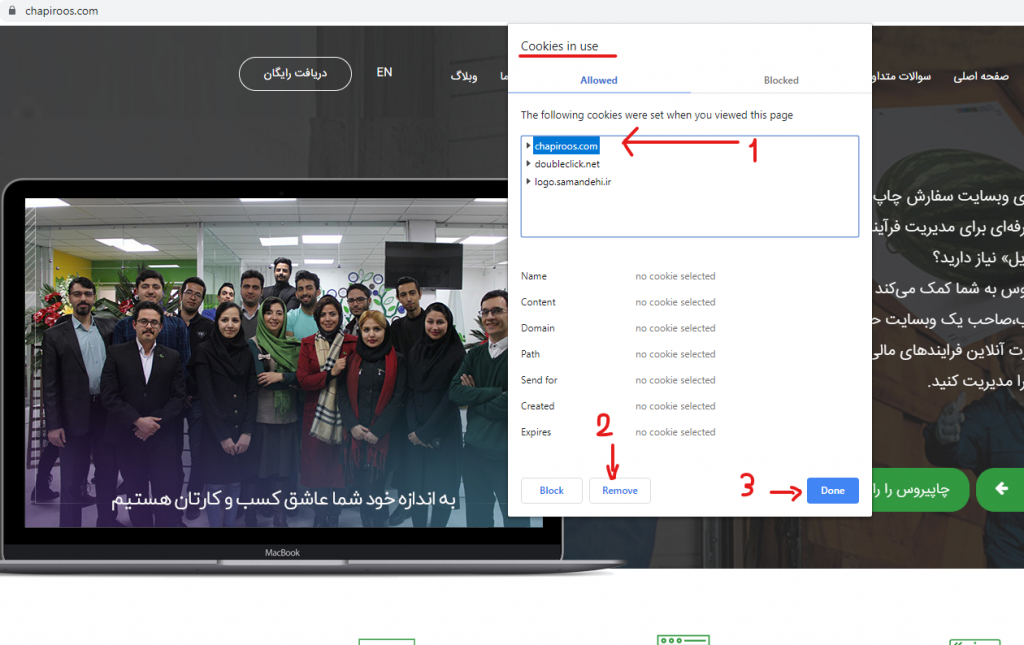Viewport: 1024px width, 645px height.
Task: Click the Domain field label
Action: coord(537,328)
